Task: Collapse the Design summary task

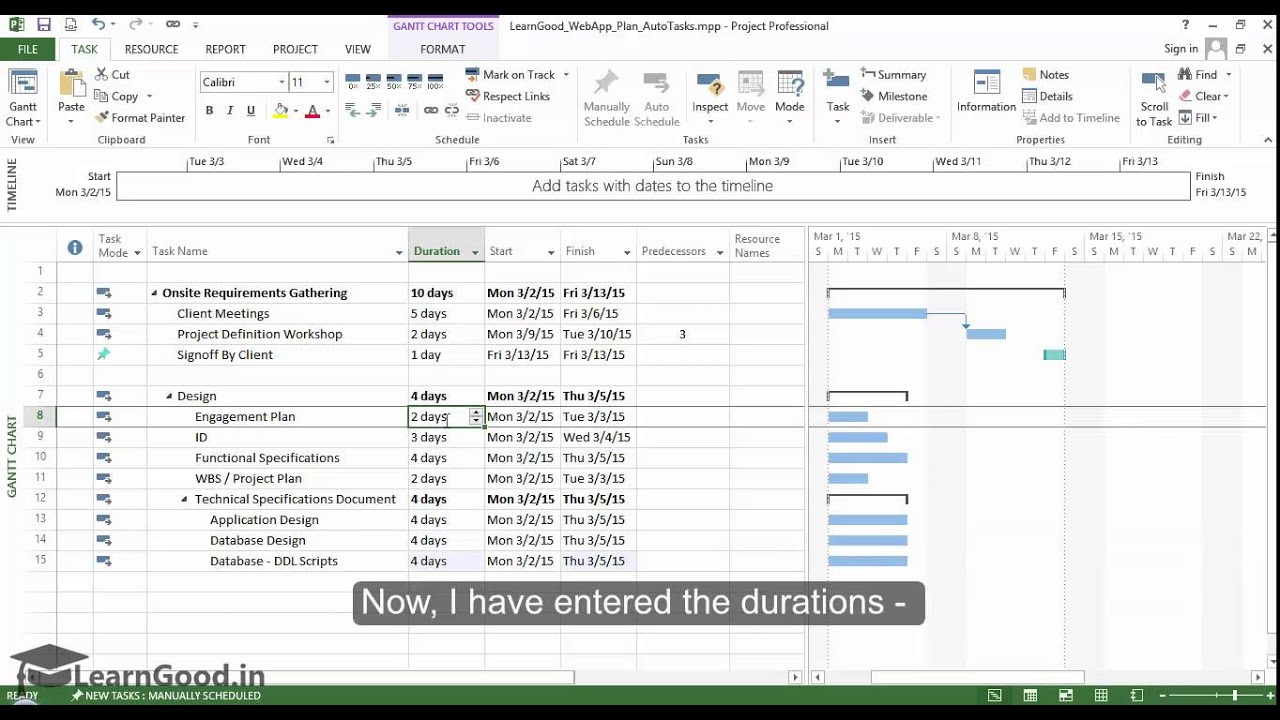Action: tap(169, 396)
